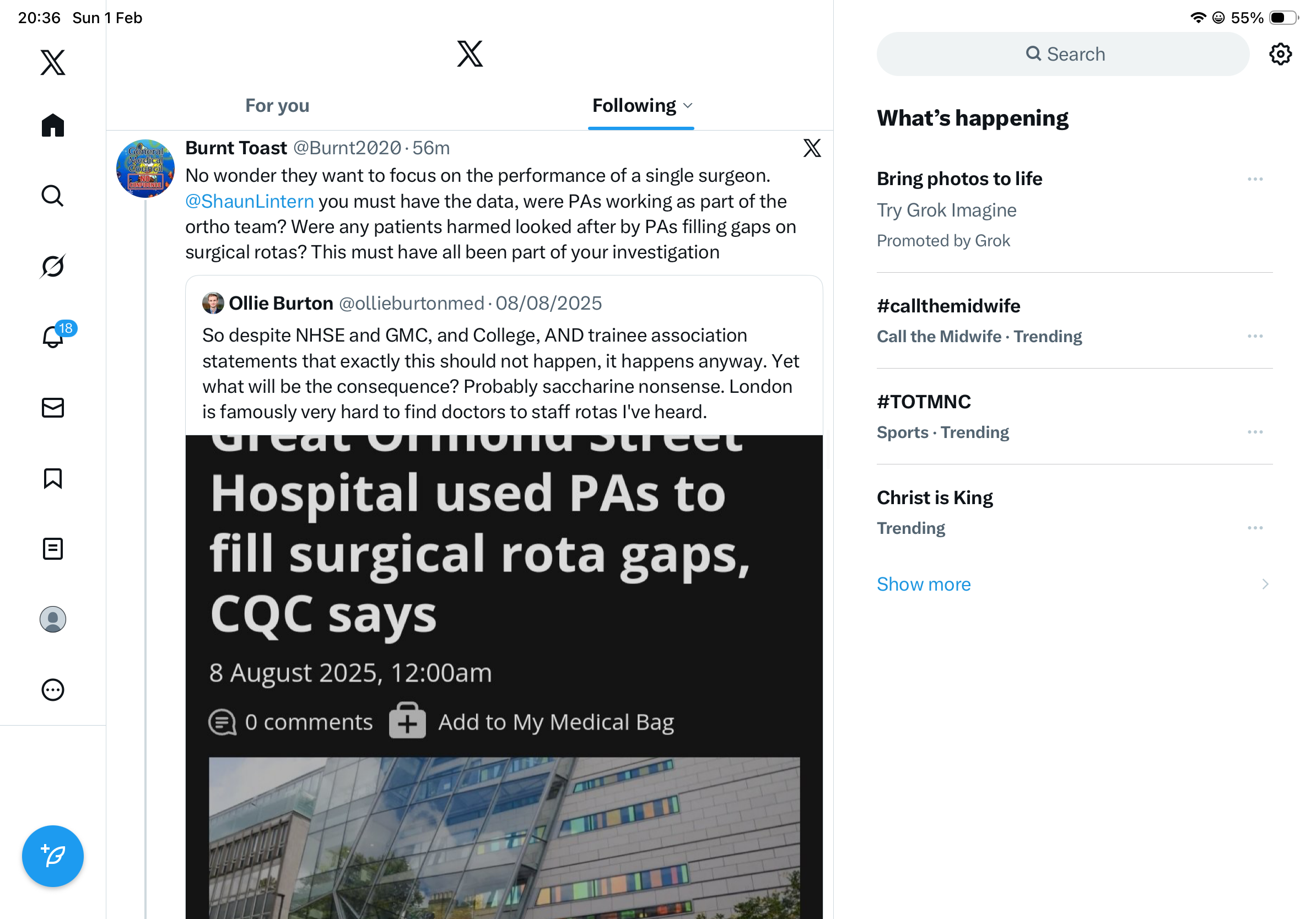Open the Home feed icon
The image size is (1316, 919).
click(x=53, y=125)
